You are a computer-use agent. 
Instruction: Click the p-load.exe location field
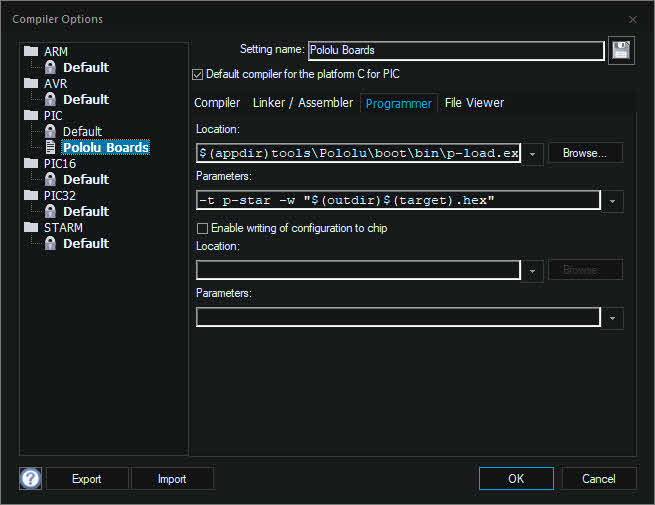[358, 153]
